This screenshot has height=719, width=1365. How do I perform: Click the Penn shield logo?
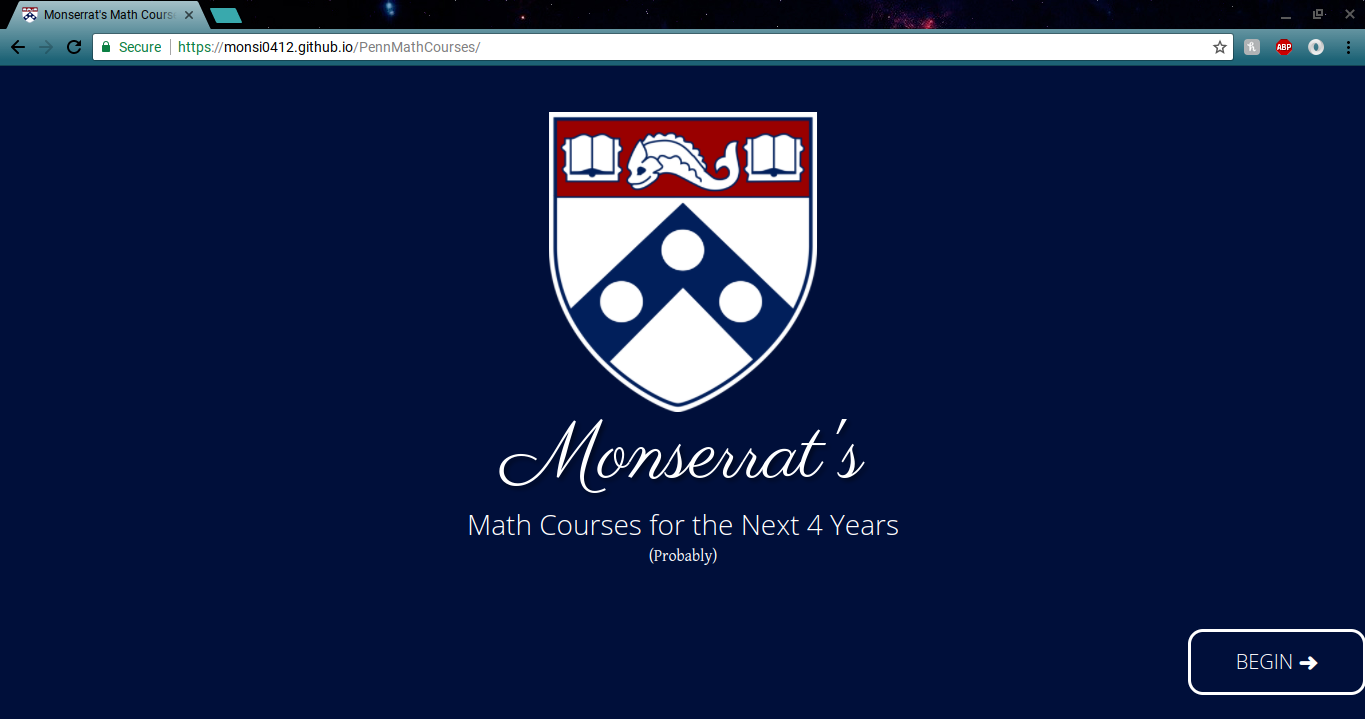pyautogui.click(x=683, y=261)
